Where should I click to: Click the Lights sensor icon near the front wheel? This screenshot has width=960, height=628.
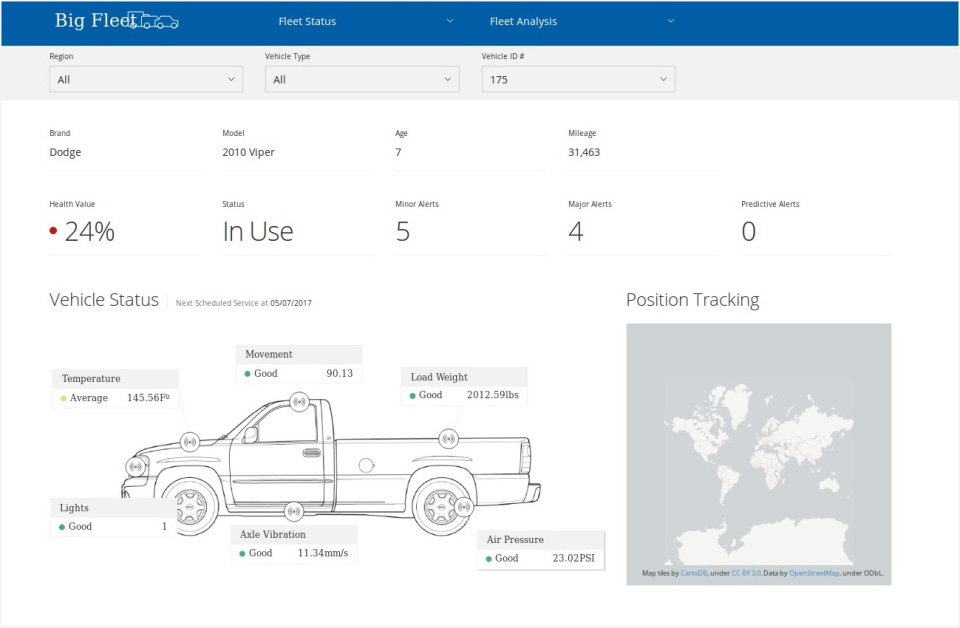click(135, 467)
